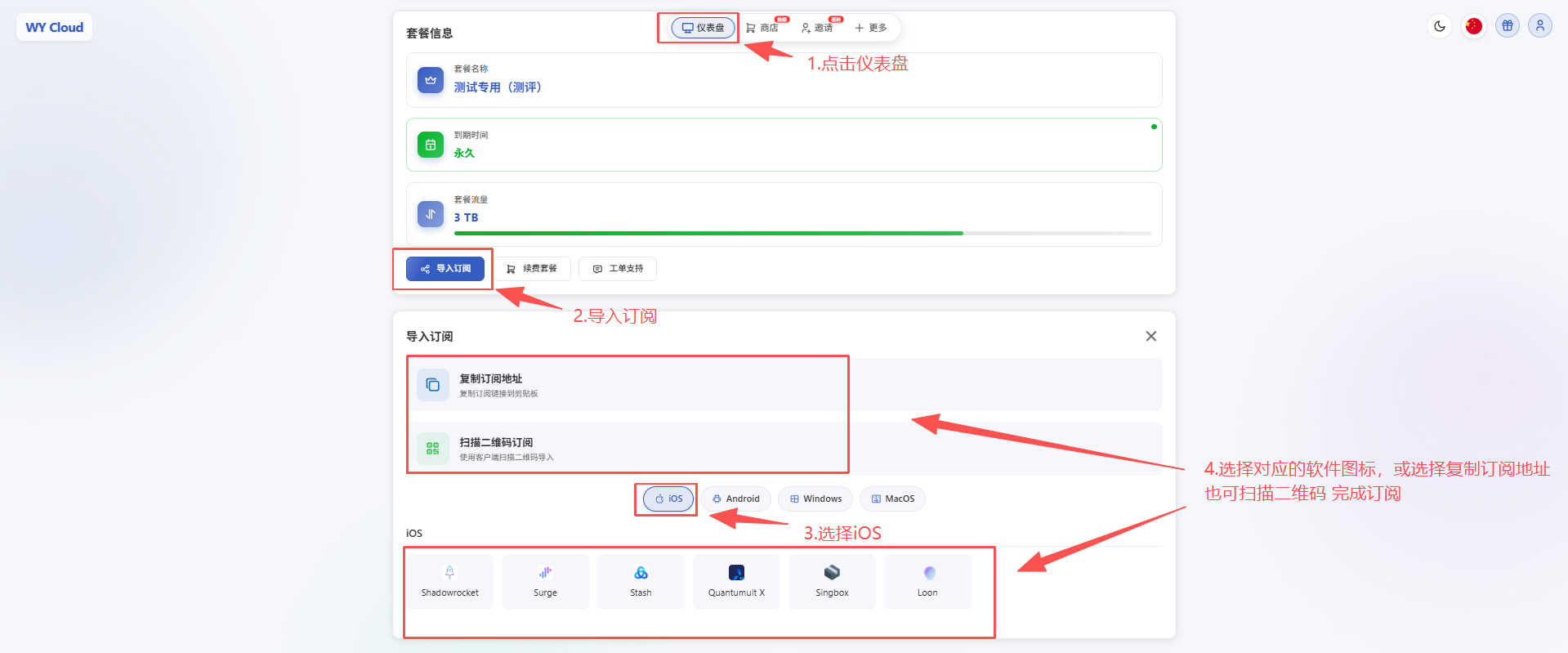Image resolution: width=1568 pixels, height=653 pixels.
Task: Open the 商店 tab
Action: [x=762, y=28]
